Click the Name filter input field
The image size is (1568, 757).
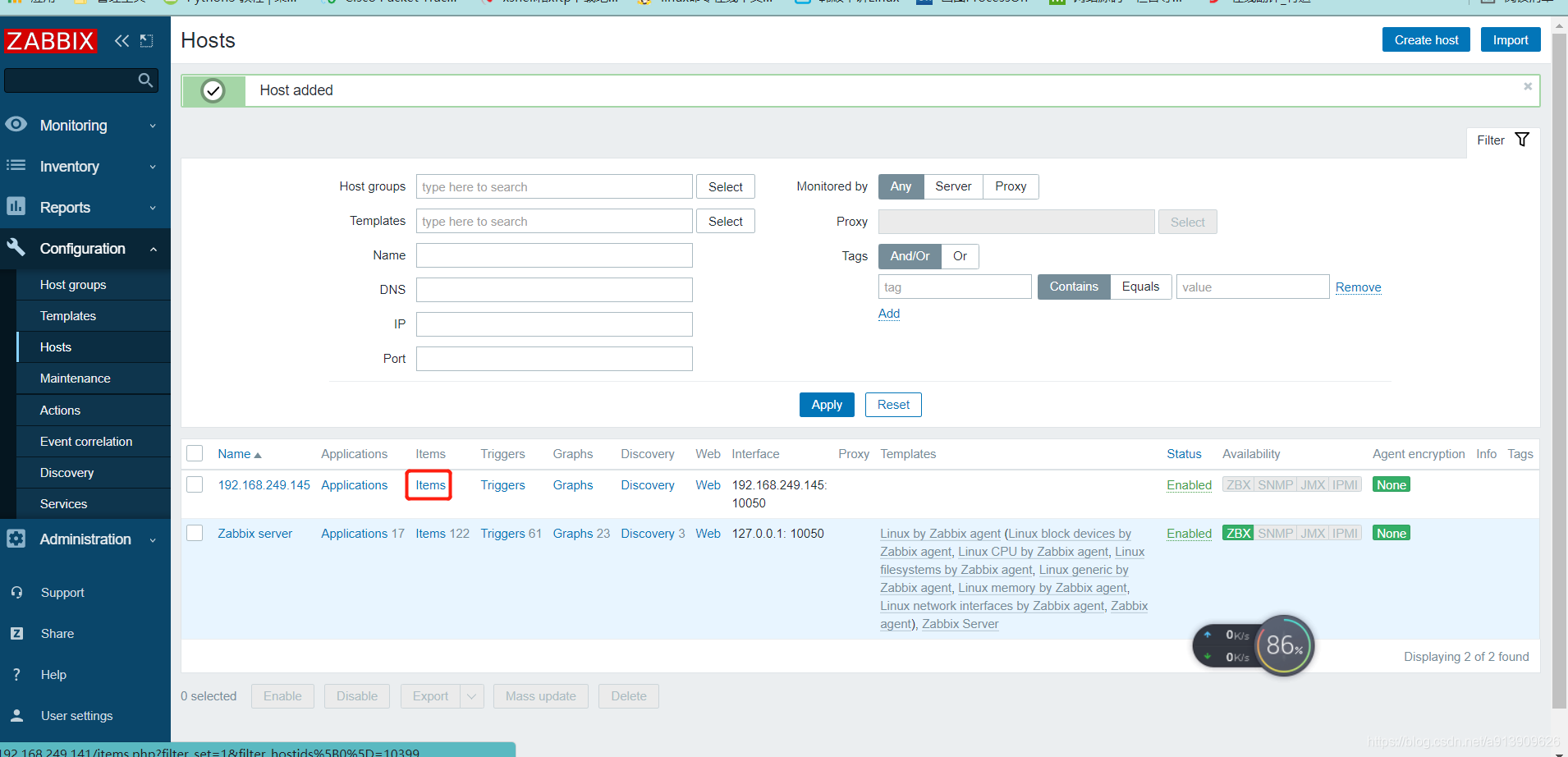tap(554, 255)
